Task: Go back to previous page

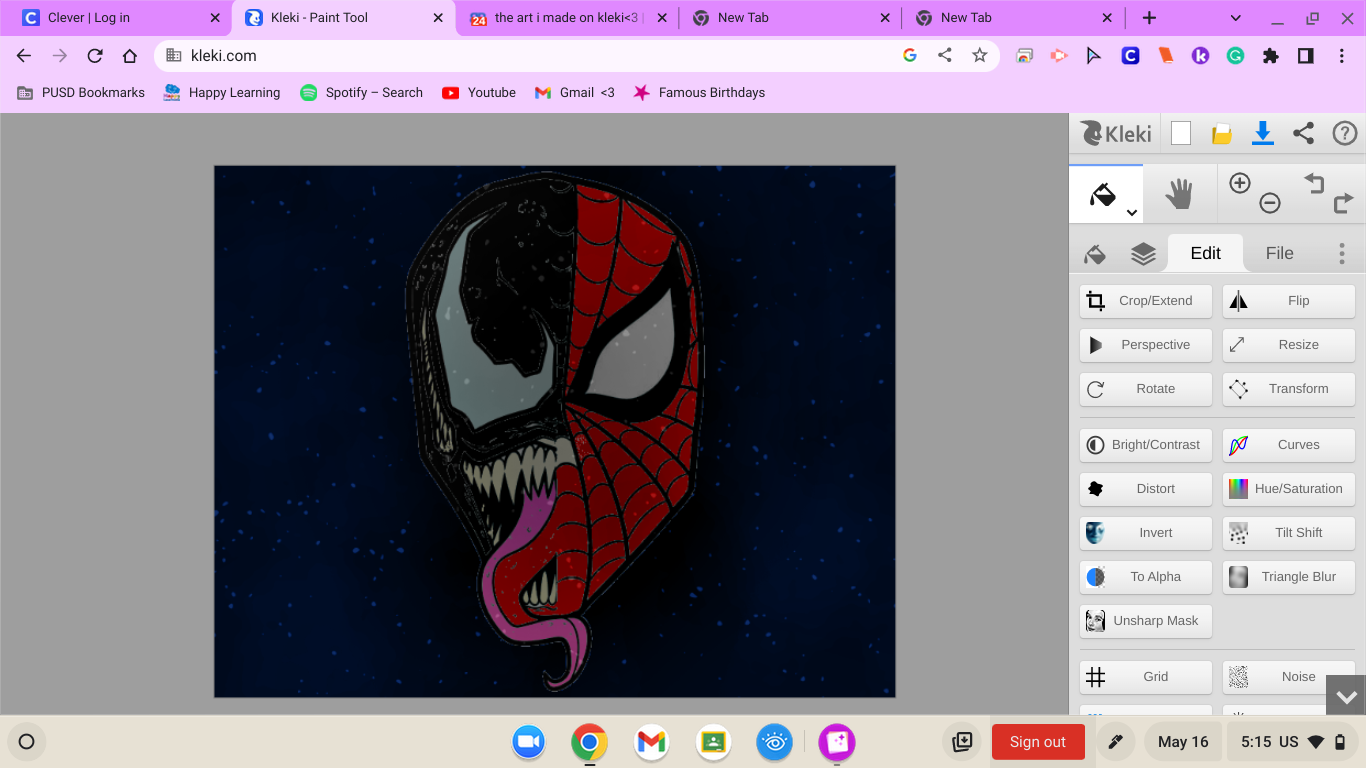Action: (24, 56)
